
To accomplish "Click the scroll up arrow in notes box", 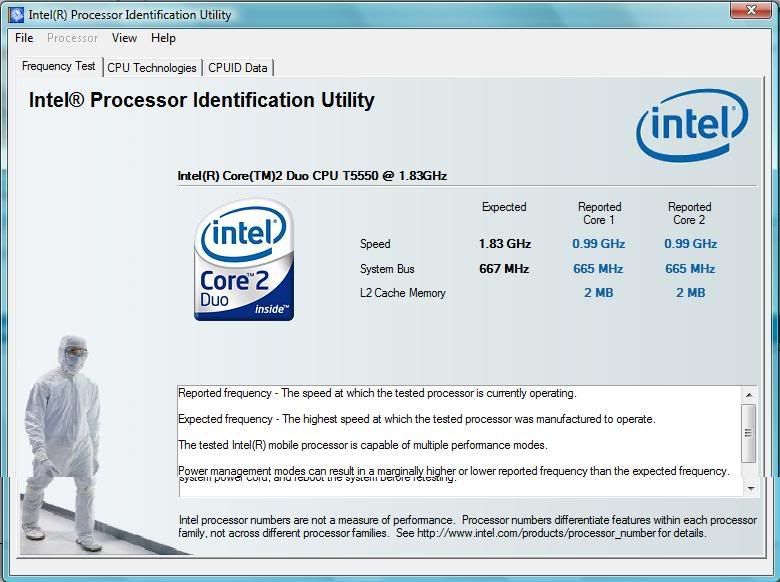I will point(749,395).
